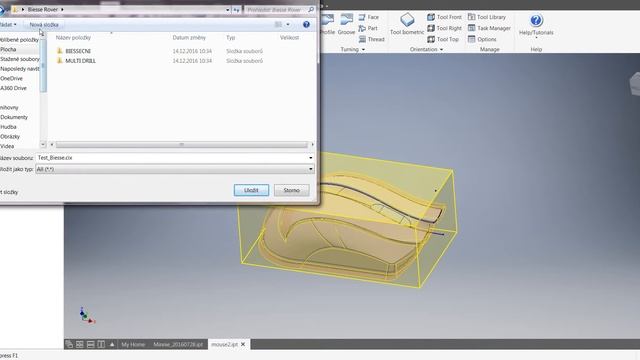Open the Uspořádat organize menu

coord(8,24)
